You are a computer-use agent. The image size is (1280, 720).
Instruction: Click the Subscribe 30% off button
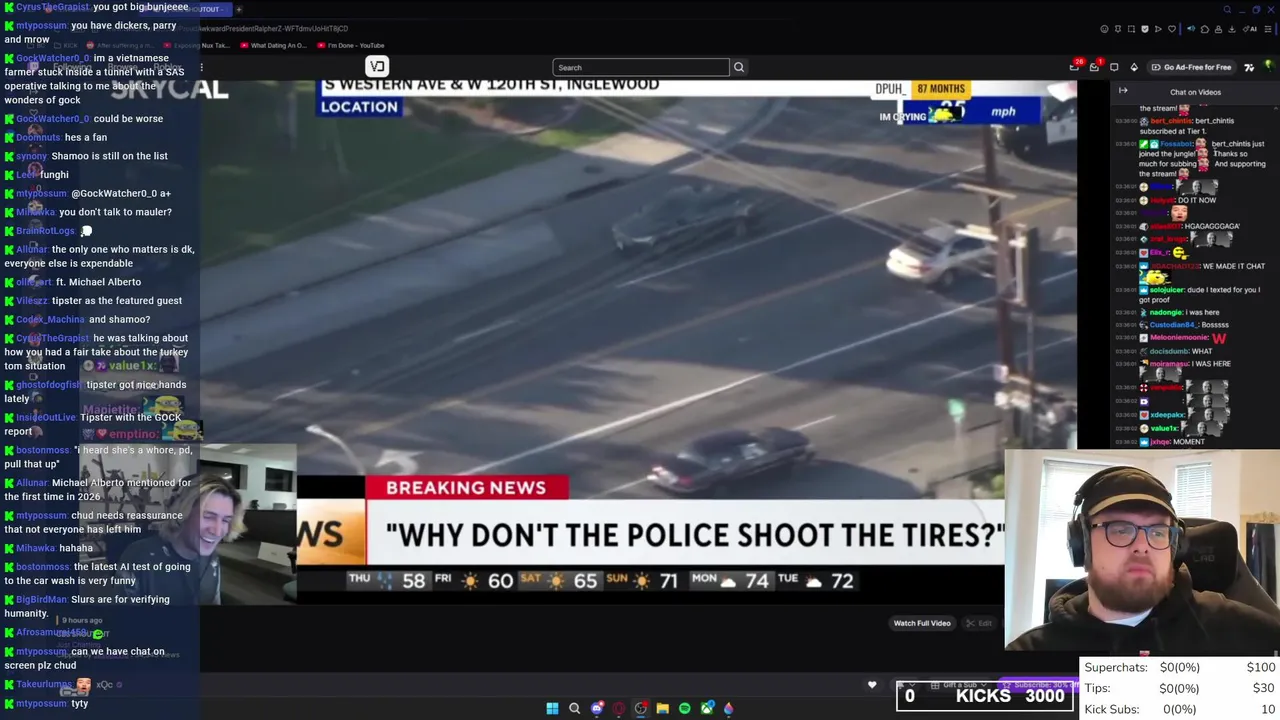coord(1036,685)
